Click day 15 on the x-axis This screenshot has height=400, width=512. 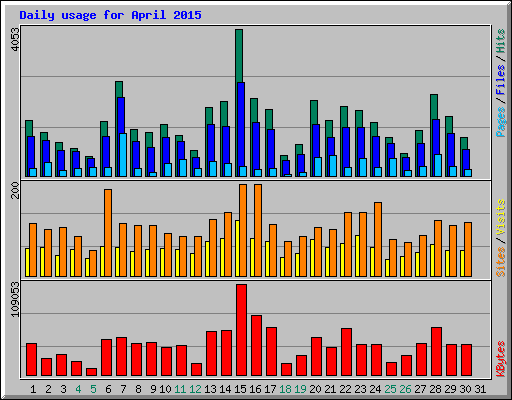pyautogui.click(x=240, y=389)
